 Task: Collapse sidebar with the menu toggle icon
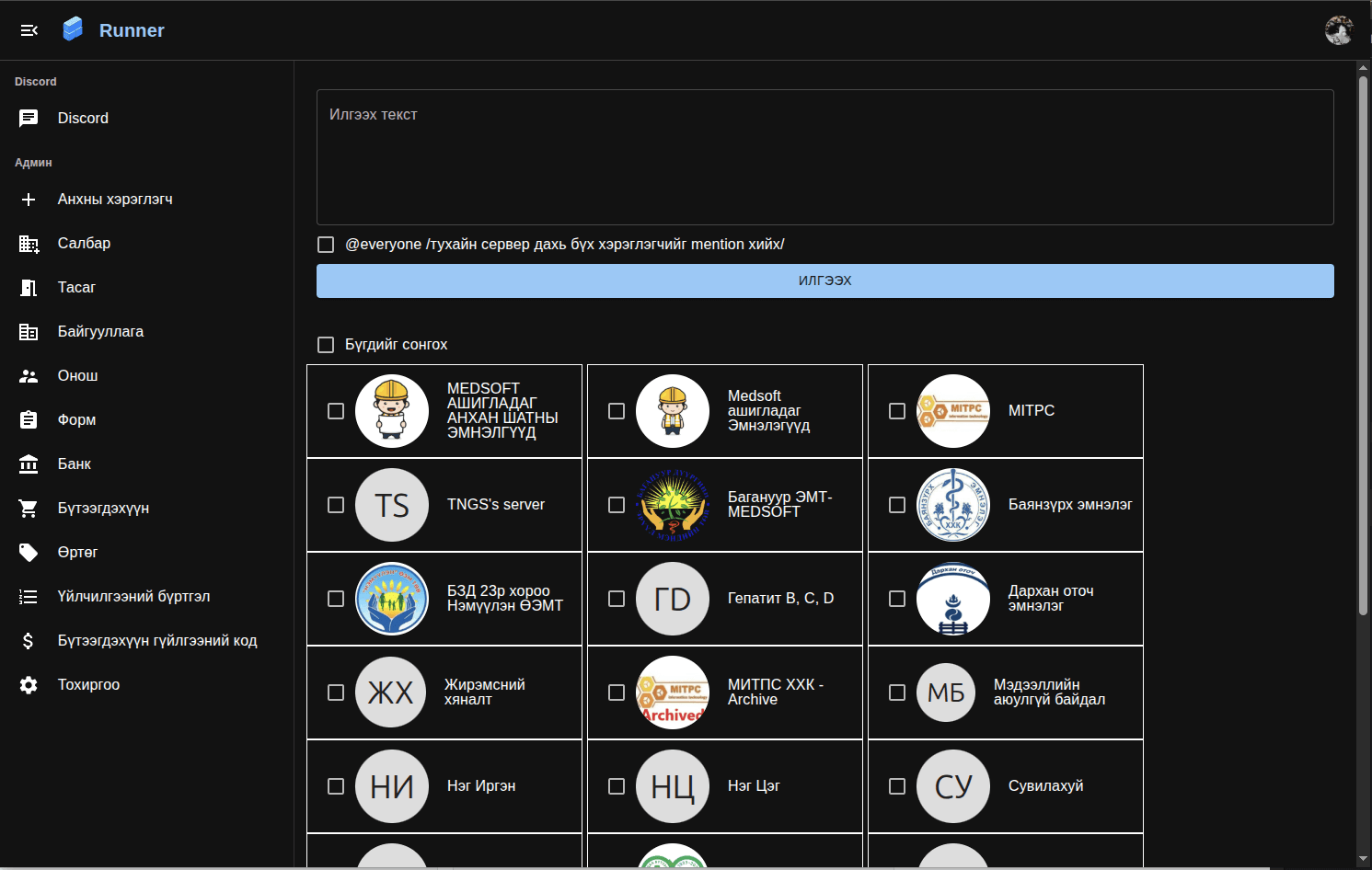(29, 30)
